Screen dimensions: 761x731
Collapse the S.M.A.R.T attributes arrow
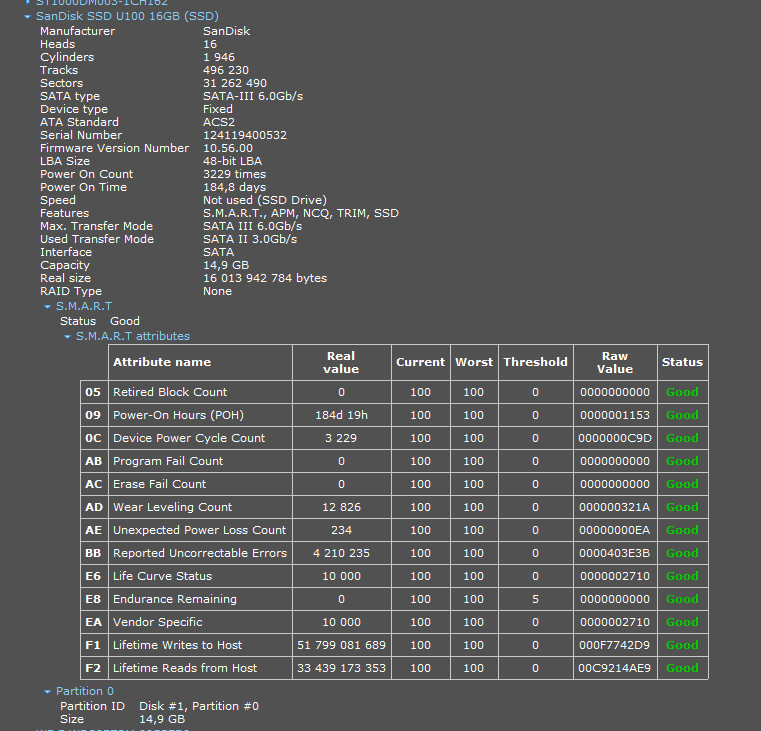tap(67, 336)
